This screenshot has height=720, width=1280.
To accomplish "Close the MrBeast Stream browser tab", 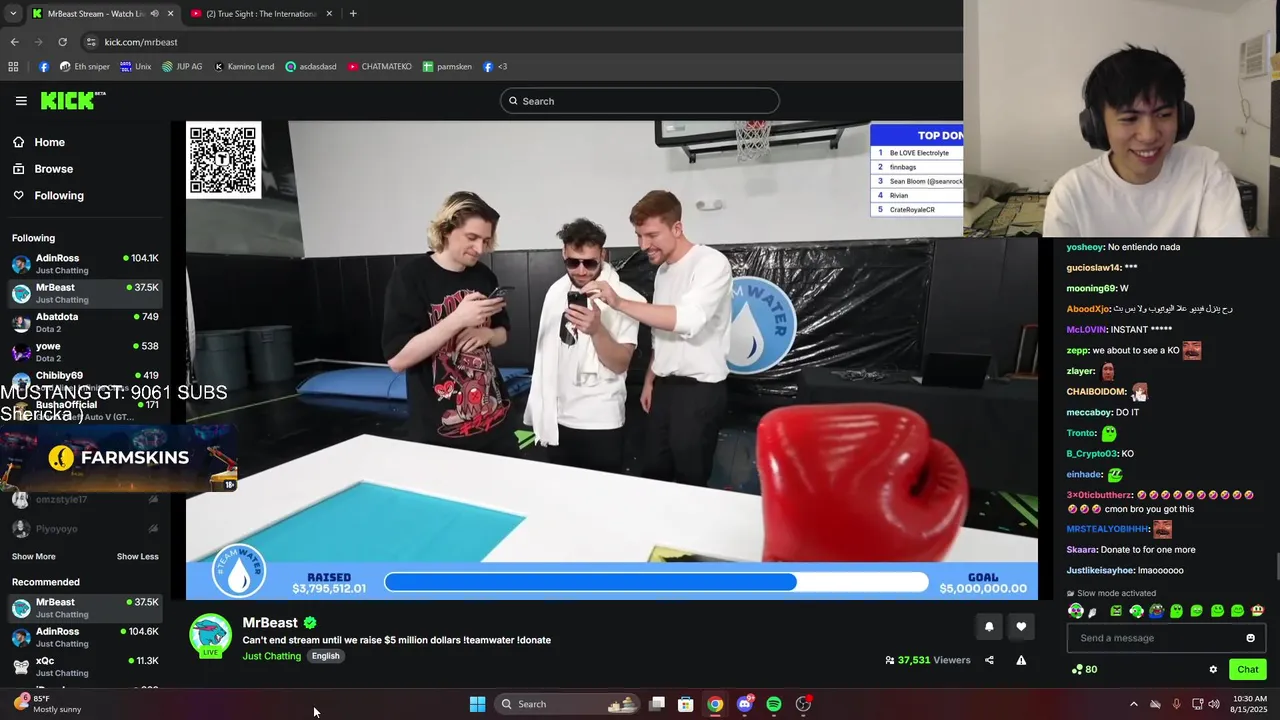I will (x=170, y=14).
